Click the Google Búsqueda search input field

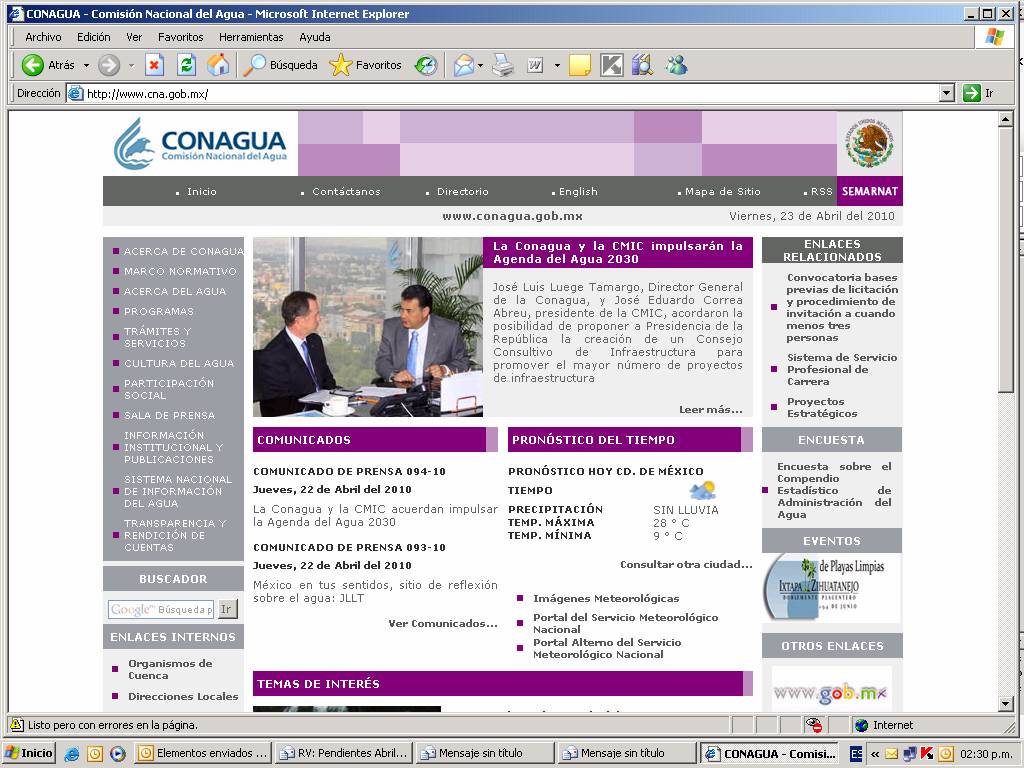coord(161,609)
